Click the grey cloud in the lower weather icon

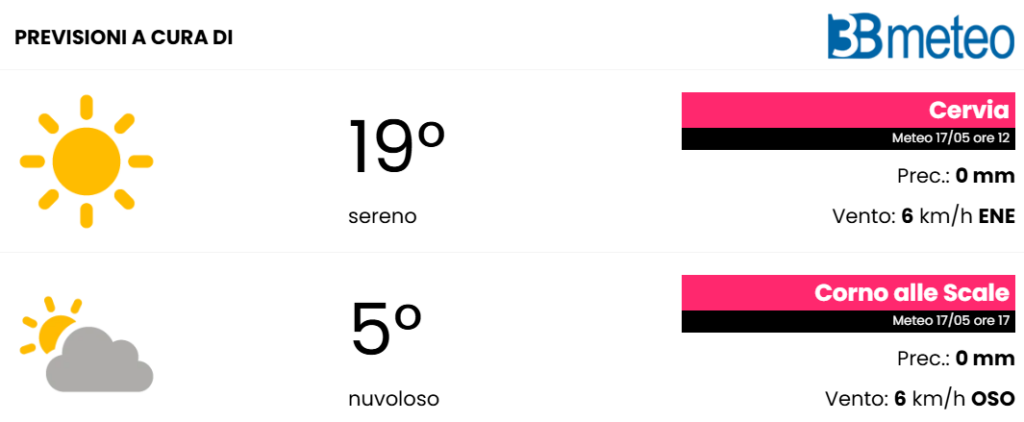(x=99, y=360)
